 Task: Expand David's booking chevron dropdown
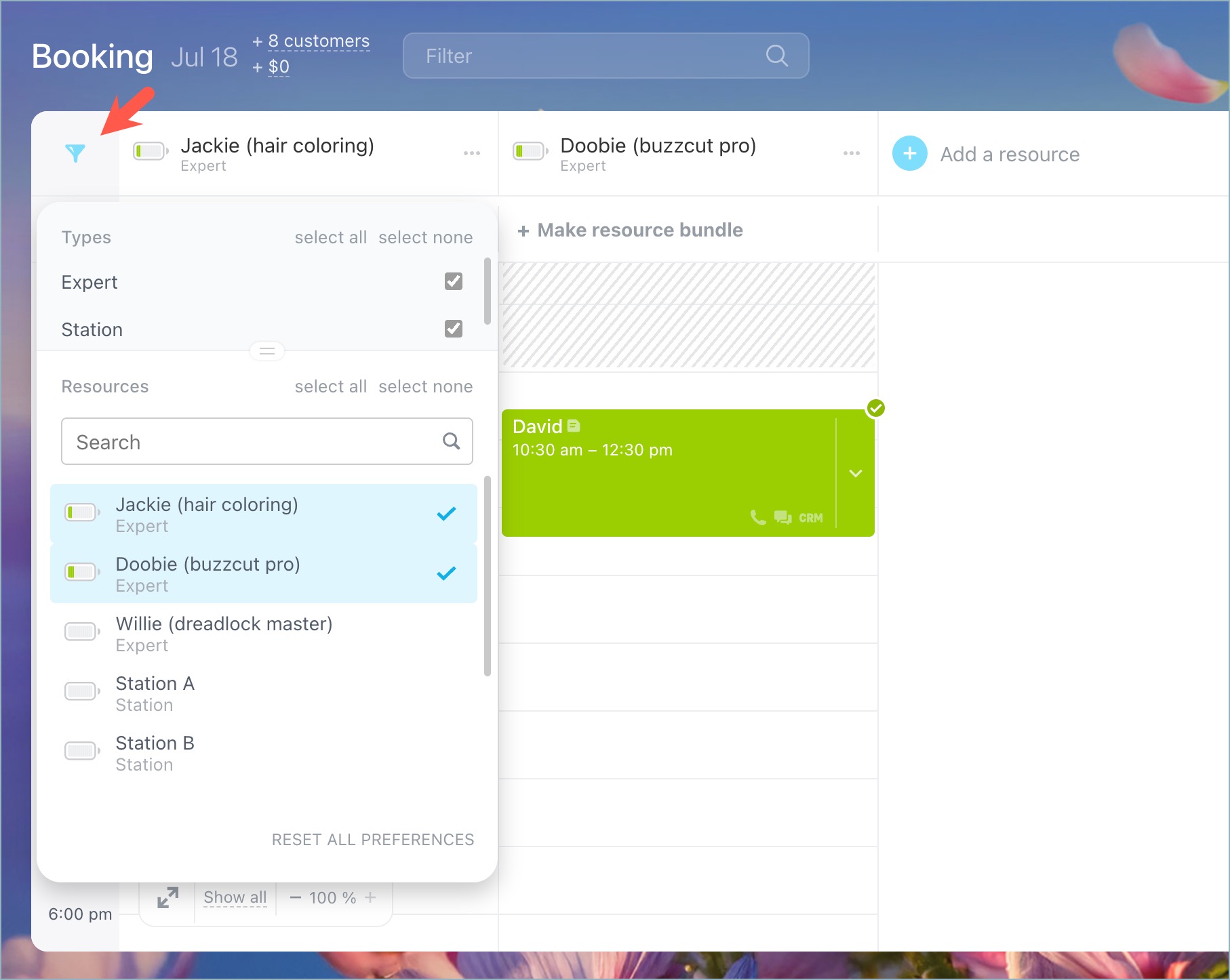click(x=855, y=473)
